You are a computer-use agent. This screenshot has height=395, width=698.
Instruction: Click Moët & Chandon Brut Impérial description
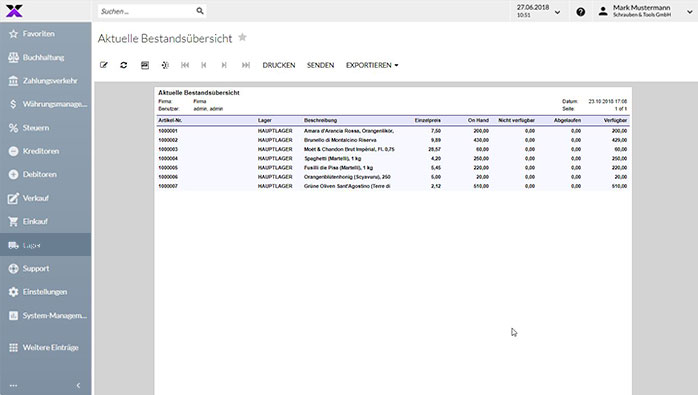click(349, 149)
